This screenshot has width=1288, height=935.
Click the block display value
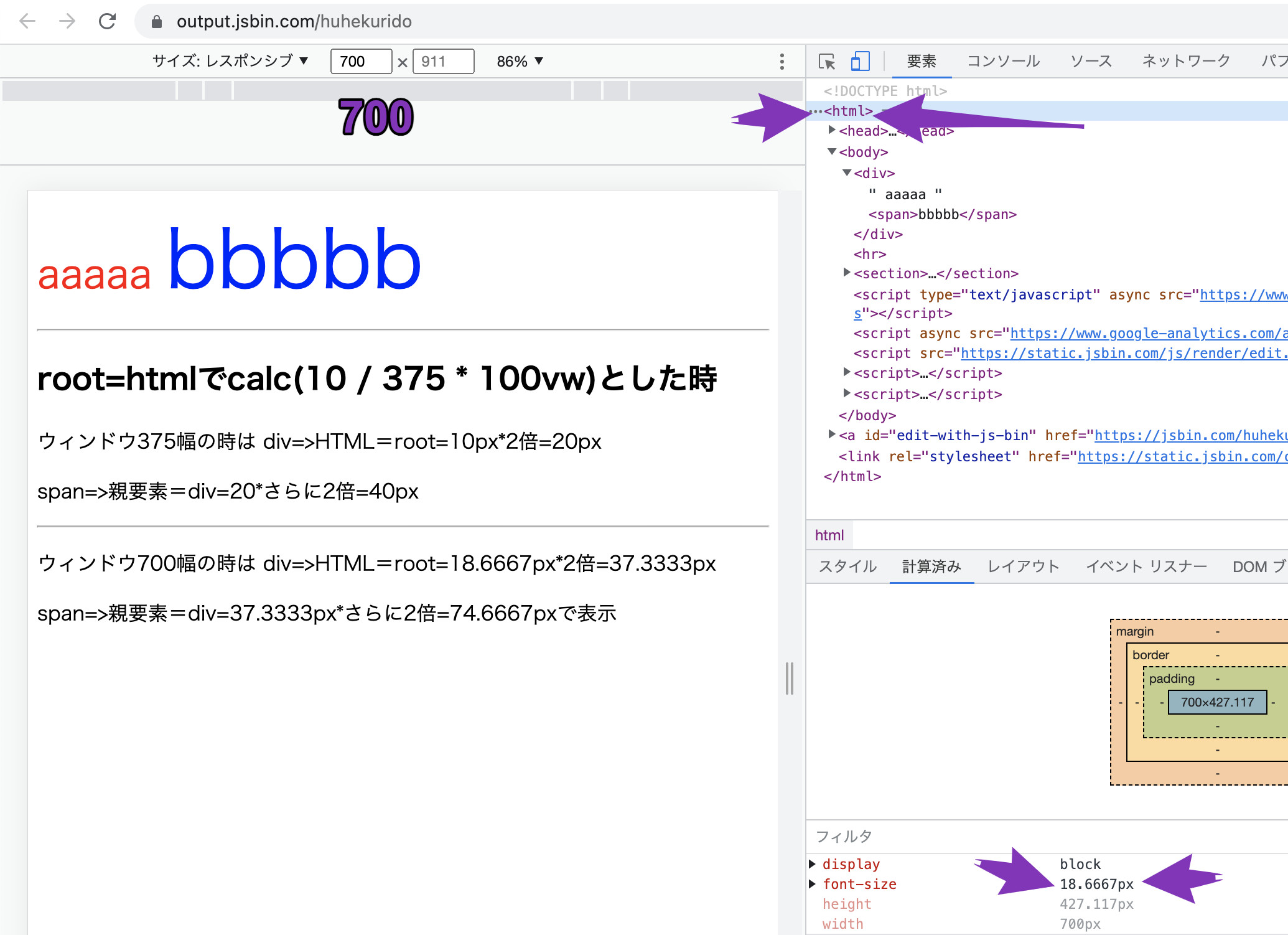click(1080, 864)
